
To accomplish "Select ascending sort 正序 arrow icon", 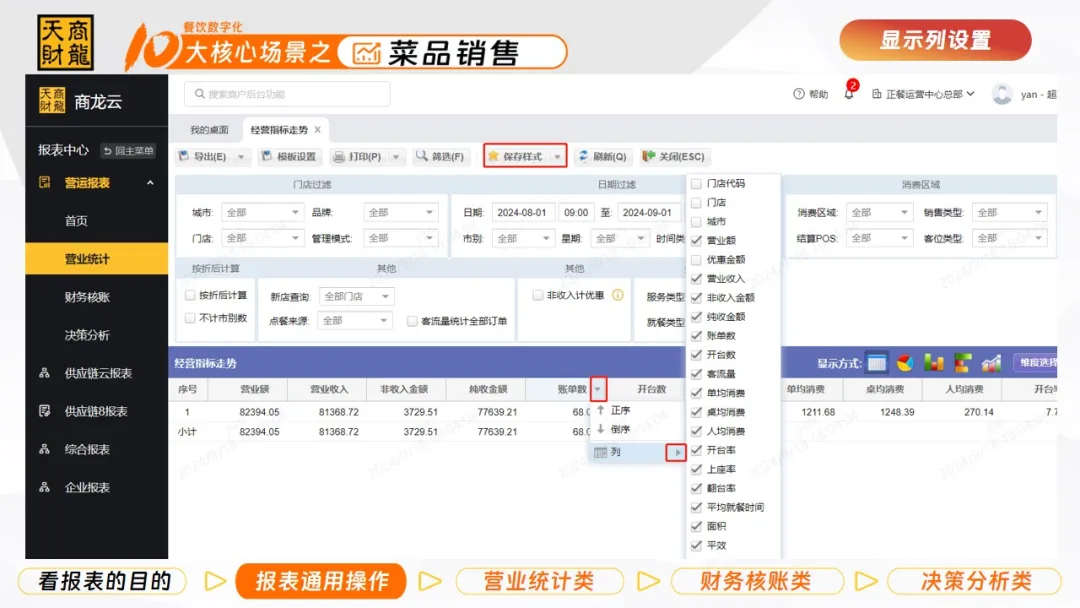I will (x=601, y=410).
